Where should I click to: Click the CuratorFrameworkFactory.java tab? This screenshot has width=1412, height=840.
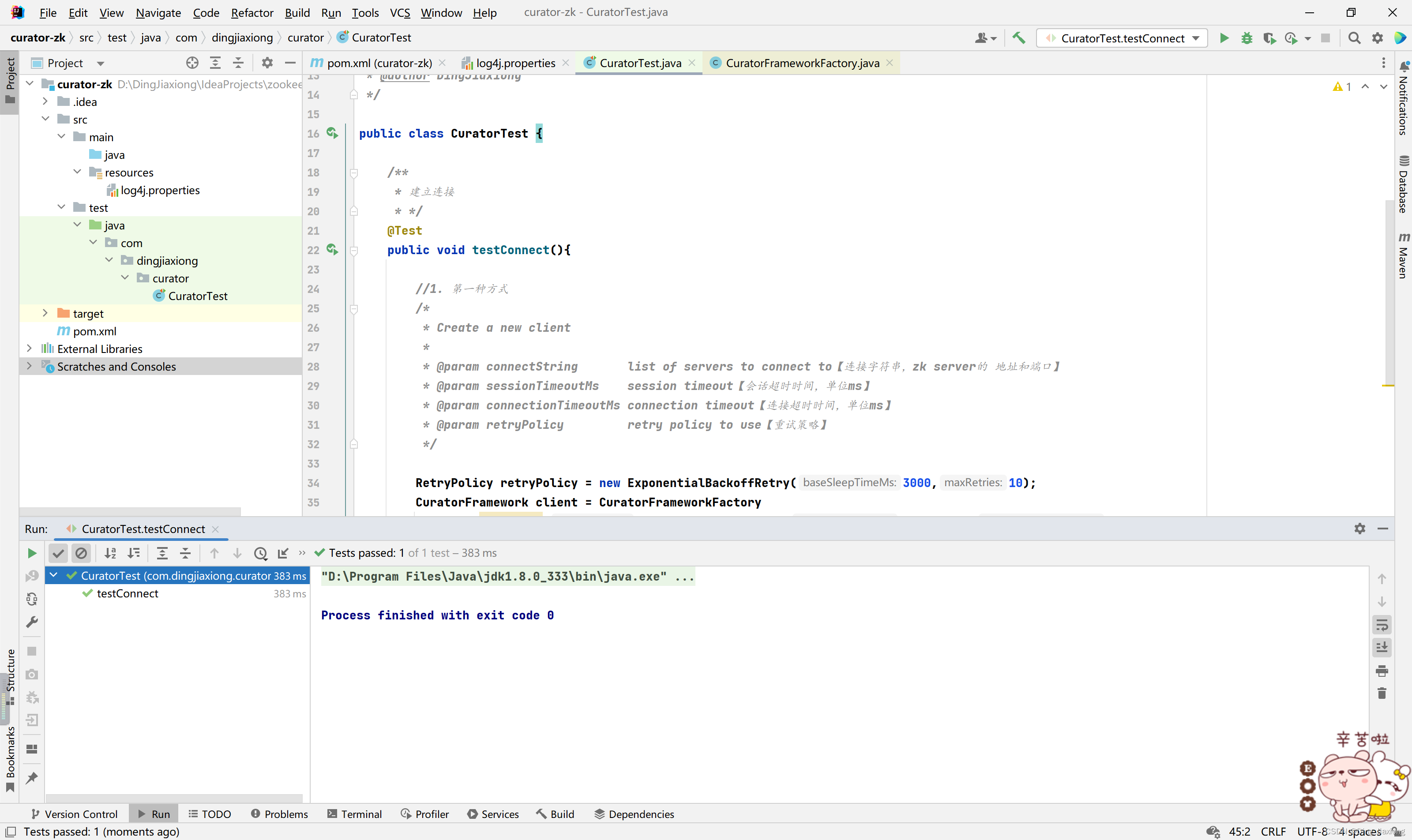click(x=801, y=63)
